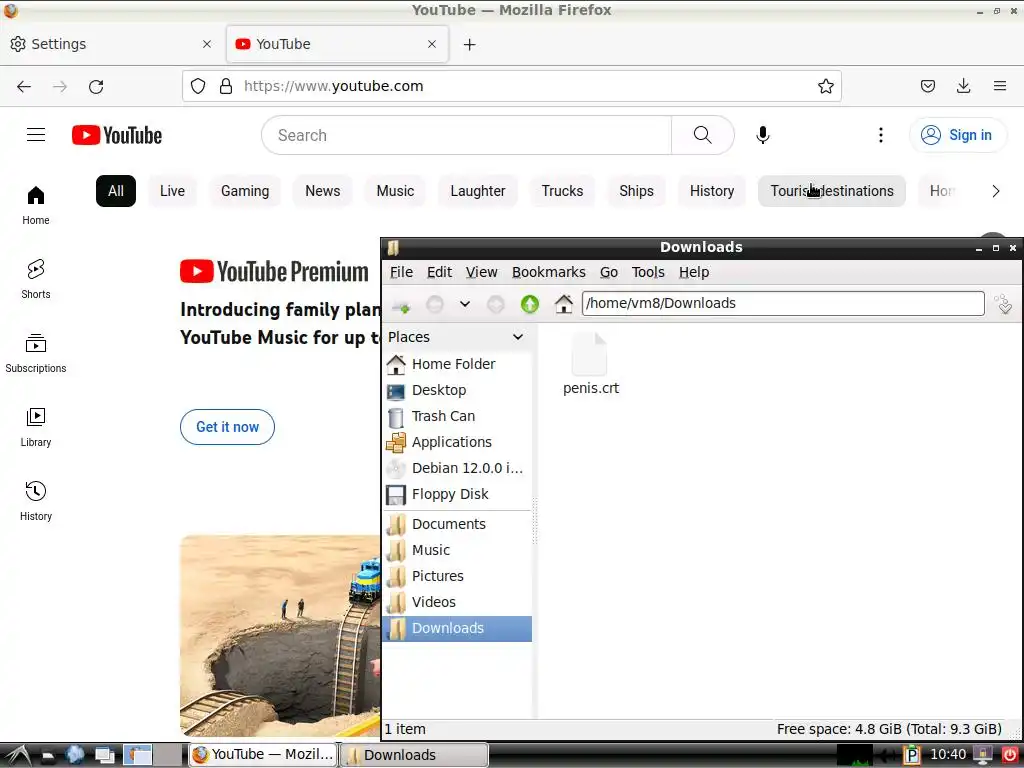Select the News filter chip
The height and width of the screenshot is (768, 1024).
pyautogui.click(x=323, y=191)
